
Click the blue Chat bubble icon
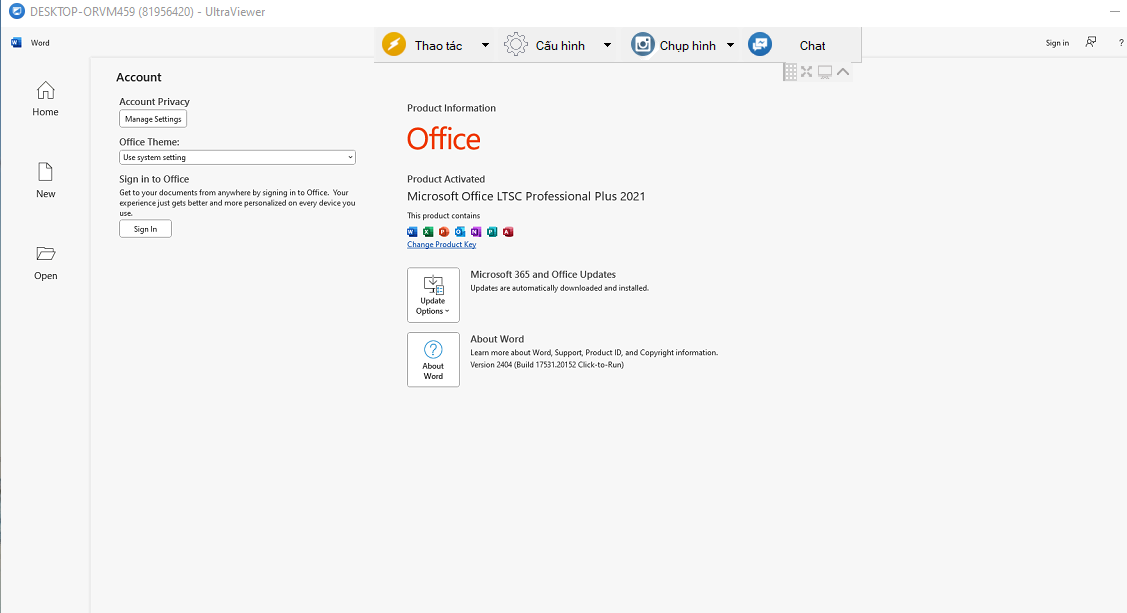coord(760,45)
